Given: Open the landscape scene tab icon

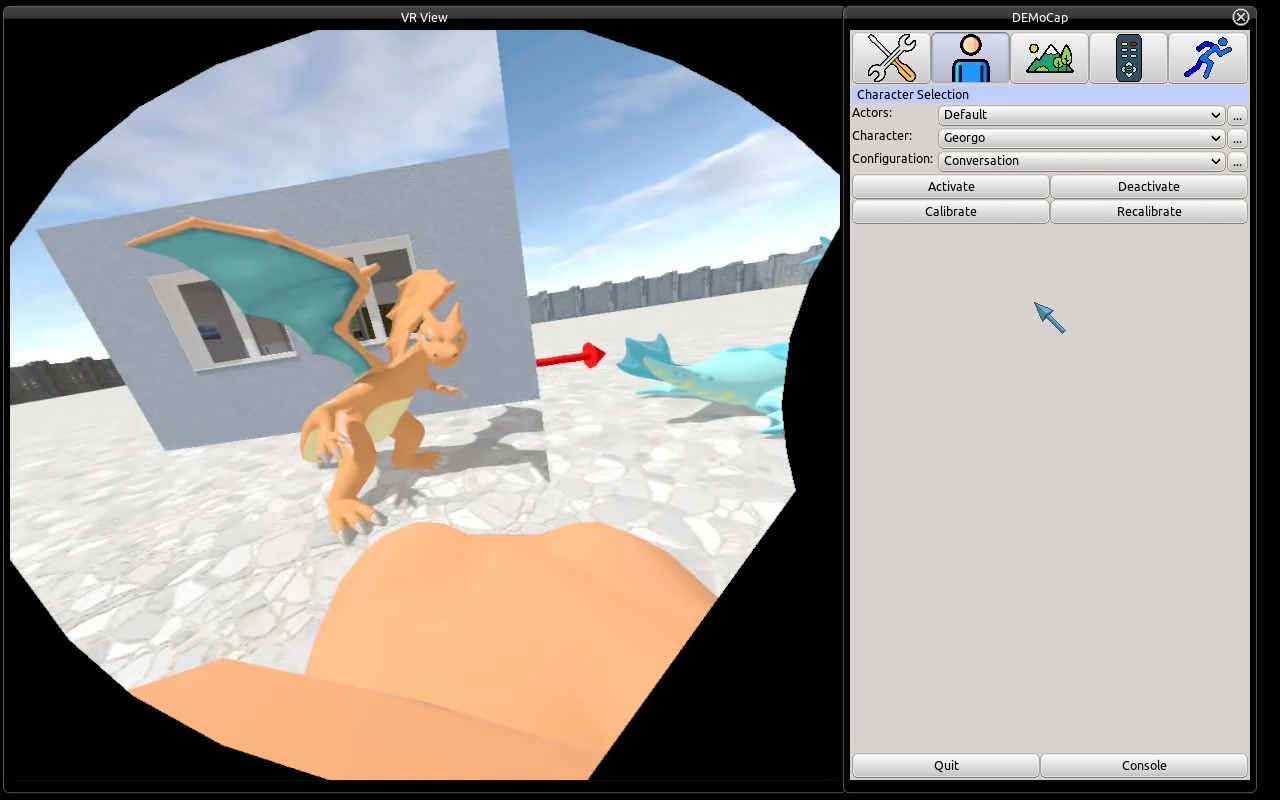Looking at the screenshot, I should [x=1049, y=57].
